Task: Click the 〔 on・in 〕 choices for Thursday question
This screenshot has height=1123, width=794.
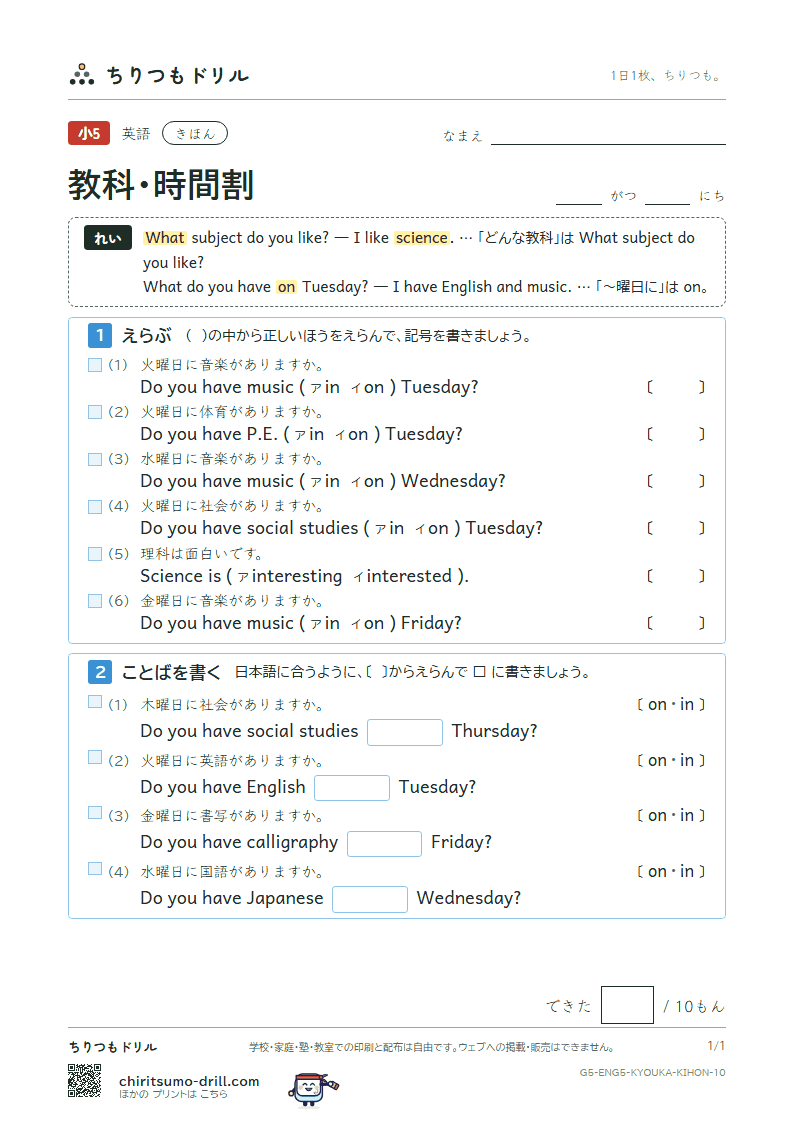Action: [671, 705]
